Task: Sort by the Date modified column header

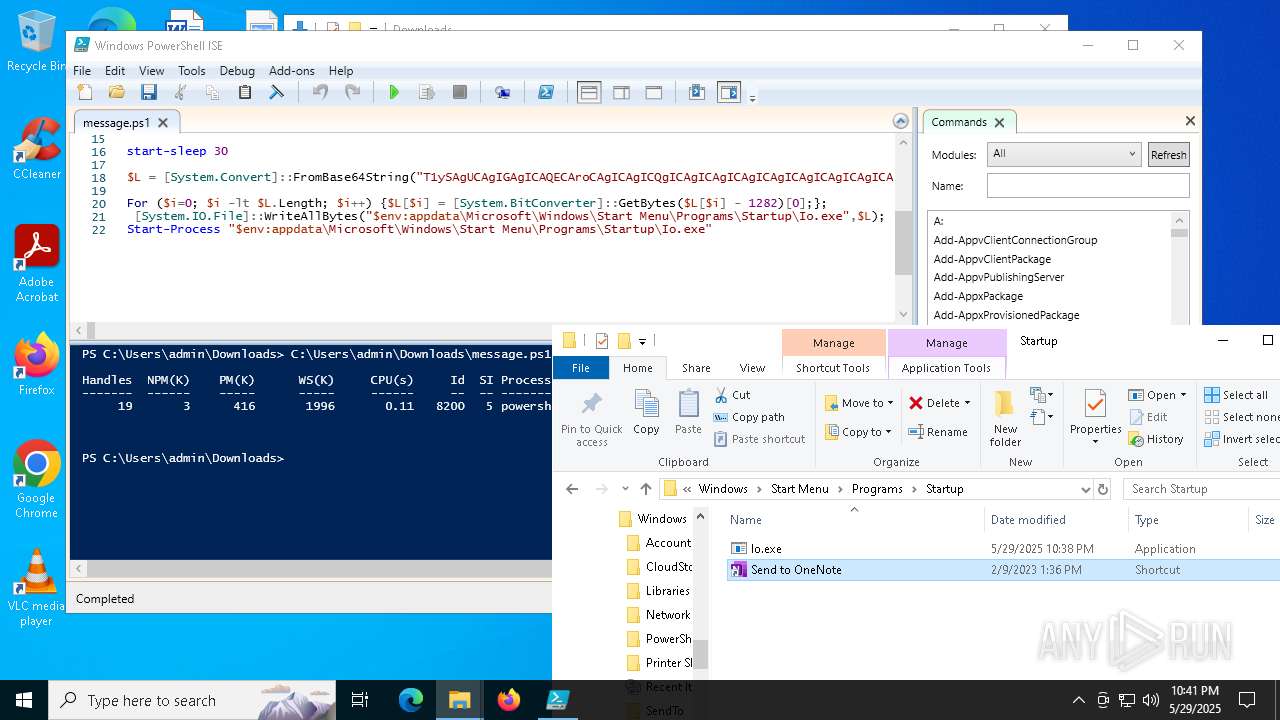Action: [x=1027, y=520]
